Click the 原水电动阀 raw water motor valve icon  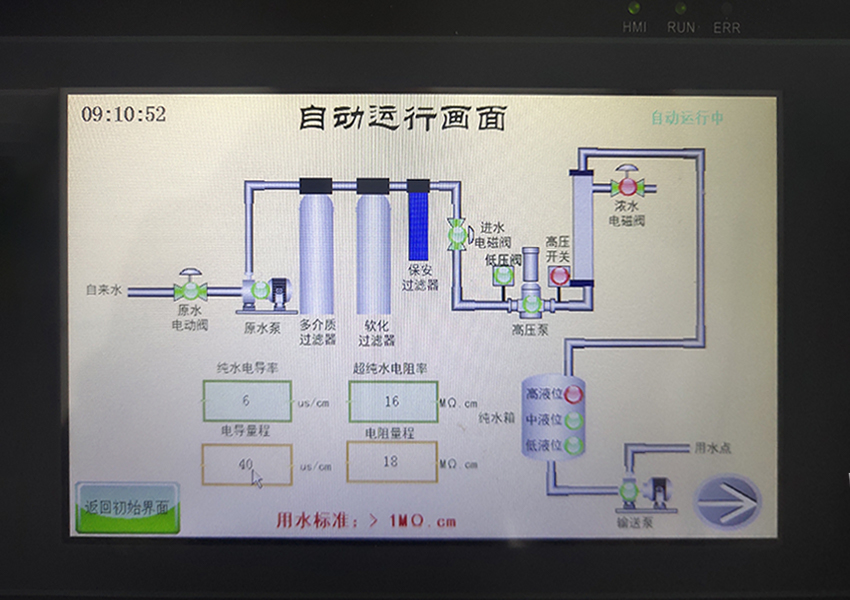tap(193, 292)
